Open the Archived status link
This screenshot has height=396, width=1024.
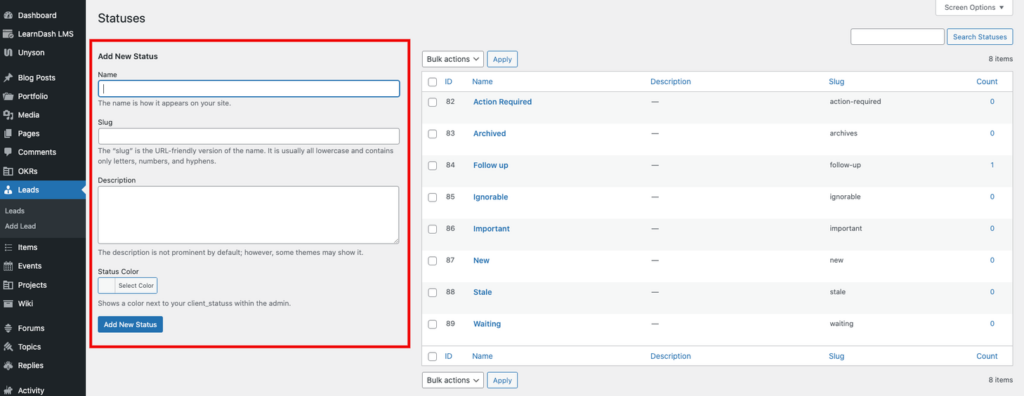click(489, 133)
